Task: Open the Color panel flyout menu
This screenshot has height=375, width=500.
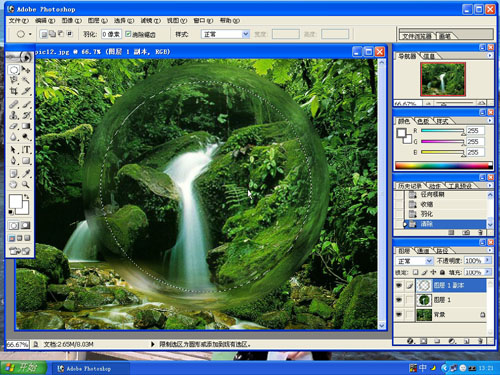Action: [490, 121]
